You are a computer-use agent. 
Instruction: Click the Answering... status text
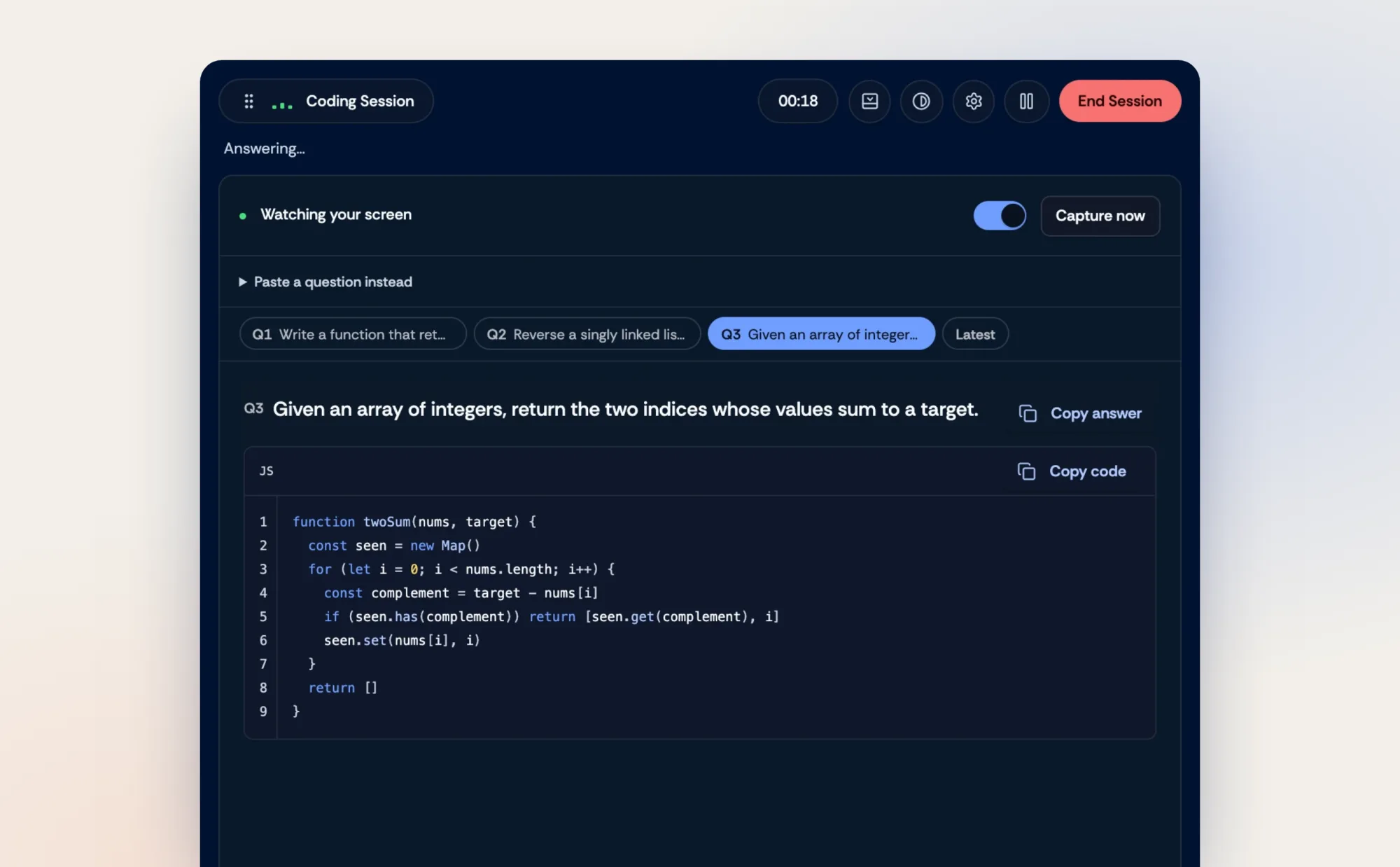[x=265, y=148]
